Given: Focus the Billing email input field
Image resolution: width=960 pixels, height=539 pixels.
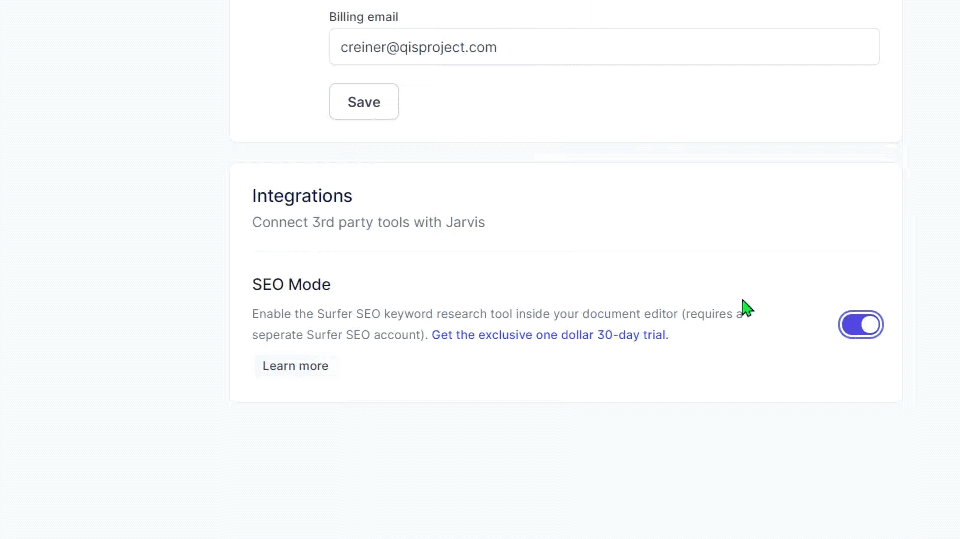Looking at the screenshot, I should click(x=604, y=47).
